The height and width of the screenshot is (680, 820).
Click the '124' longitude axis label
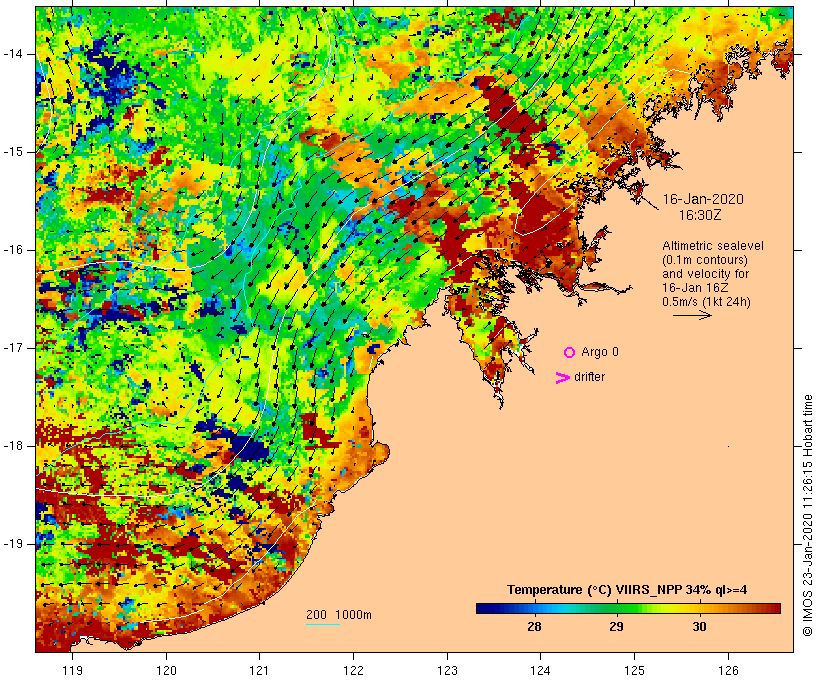[x=540, y=671]
